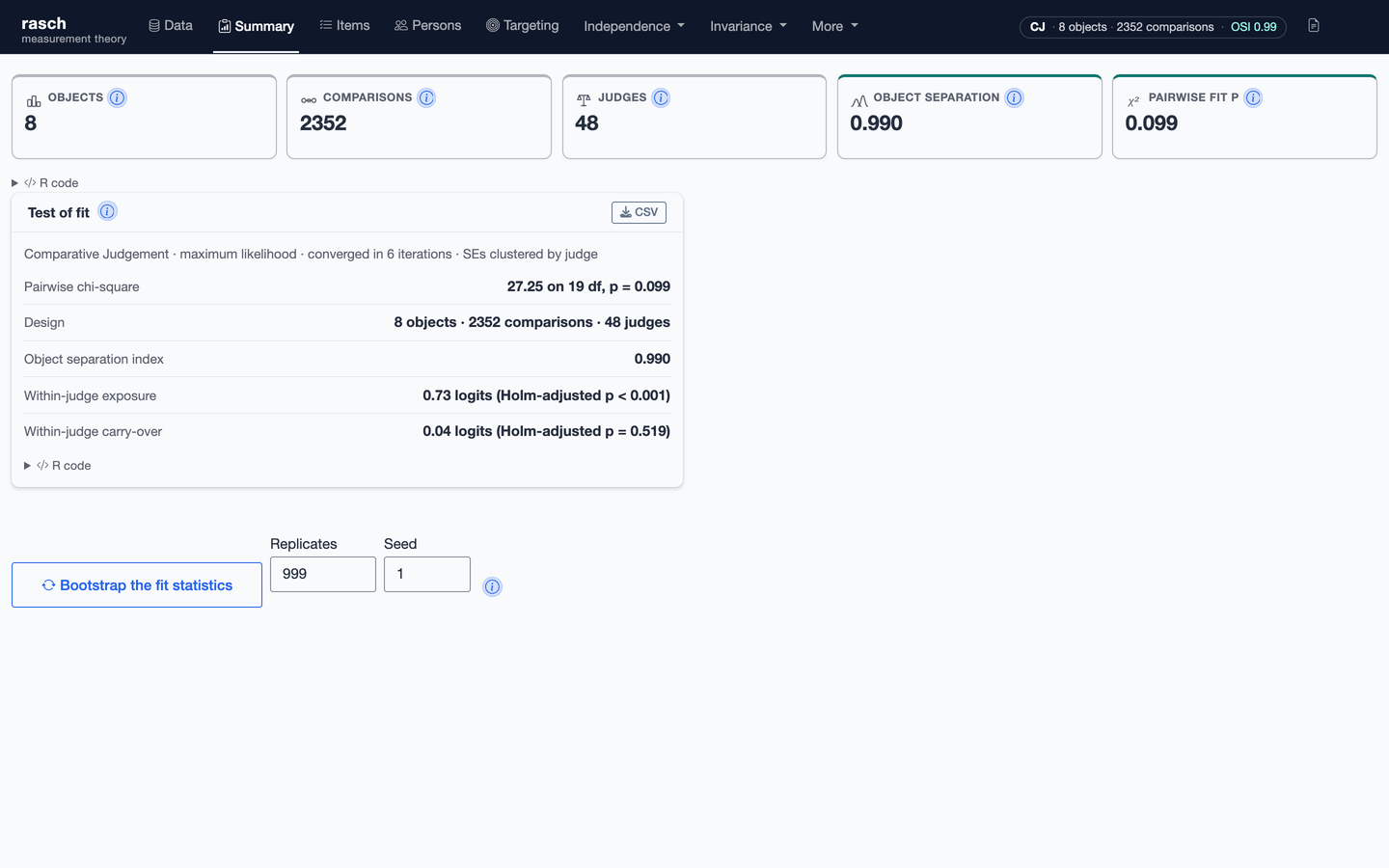Go to rasch measurement theory home logo
This screenshot has height=868, width=1389.
tap(74, 30)
